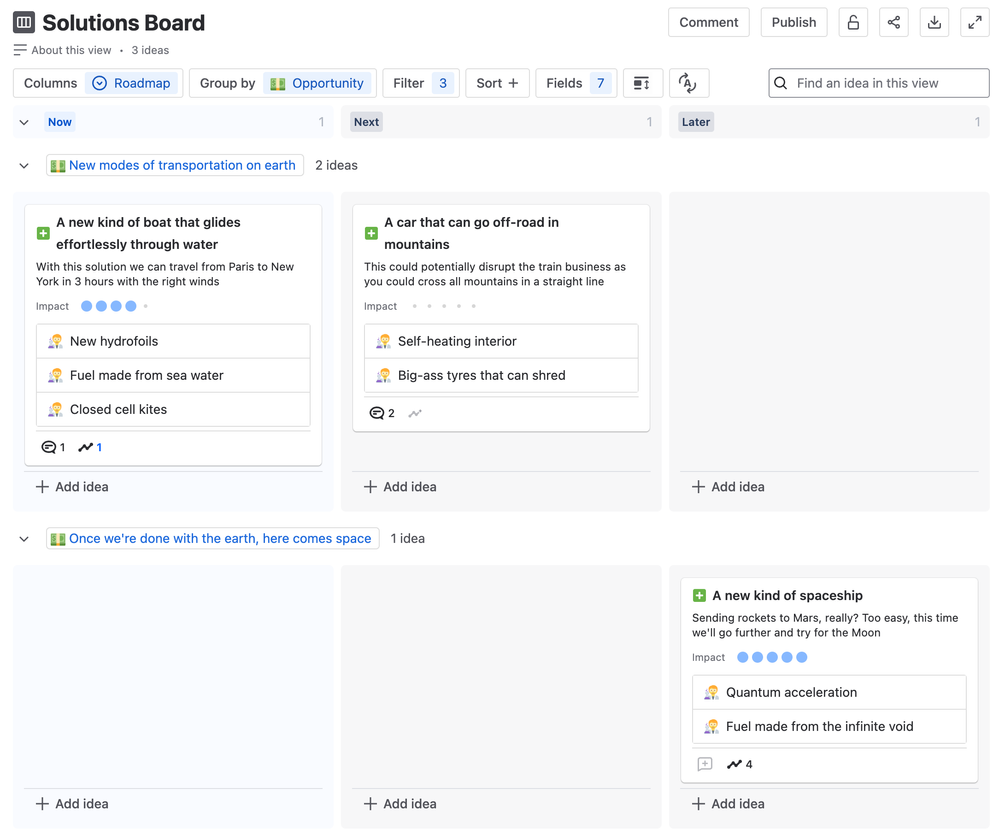Image resolution: width=999 pixels, height=837 pixels.
Task: Open the Filter menu with 3 filters
Action: [420, 83]
